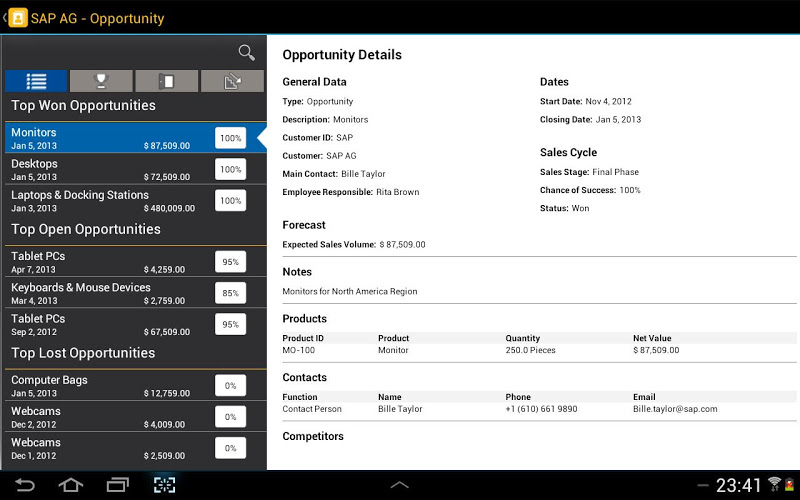
Task: Switch to the door/open opportunities tab icon
Action: point(166,81)
